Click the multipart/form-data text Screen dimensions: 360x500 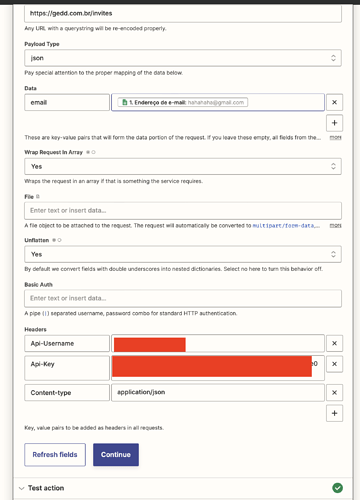(283, 226)
